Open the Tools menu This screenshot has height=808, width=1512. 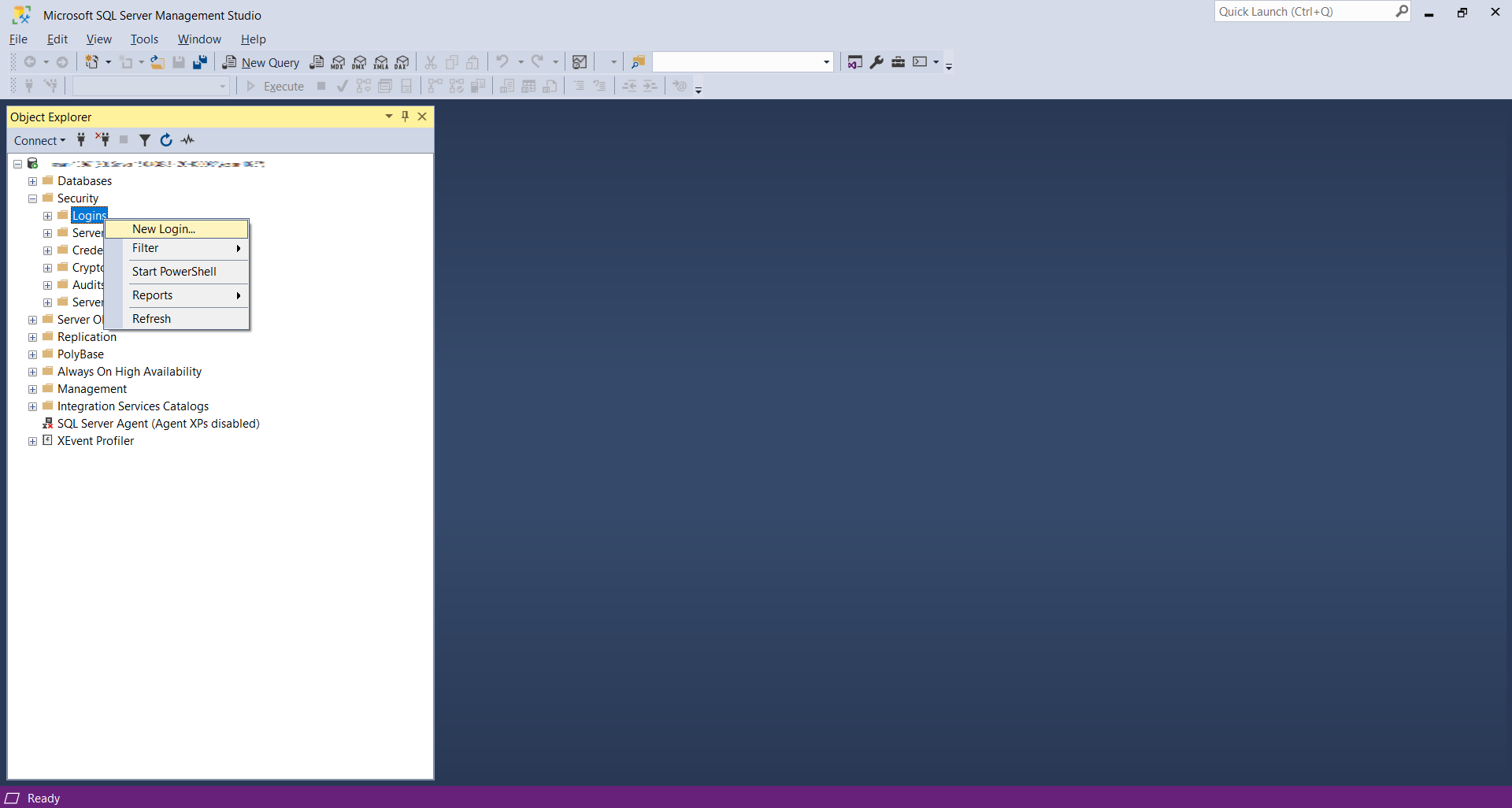coord(145,39)
